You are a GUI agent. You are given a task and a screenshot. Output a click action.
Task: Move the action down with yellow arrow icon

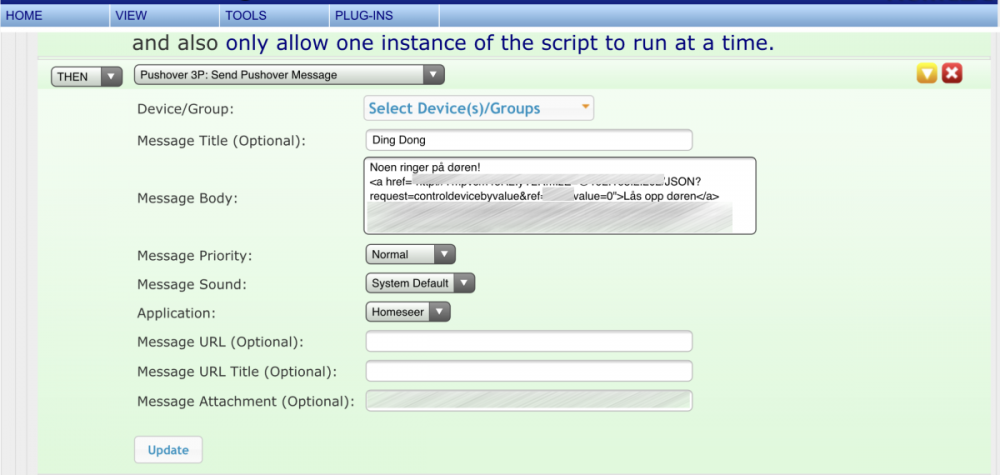[927, 74]
